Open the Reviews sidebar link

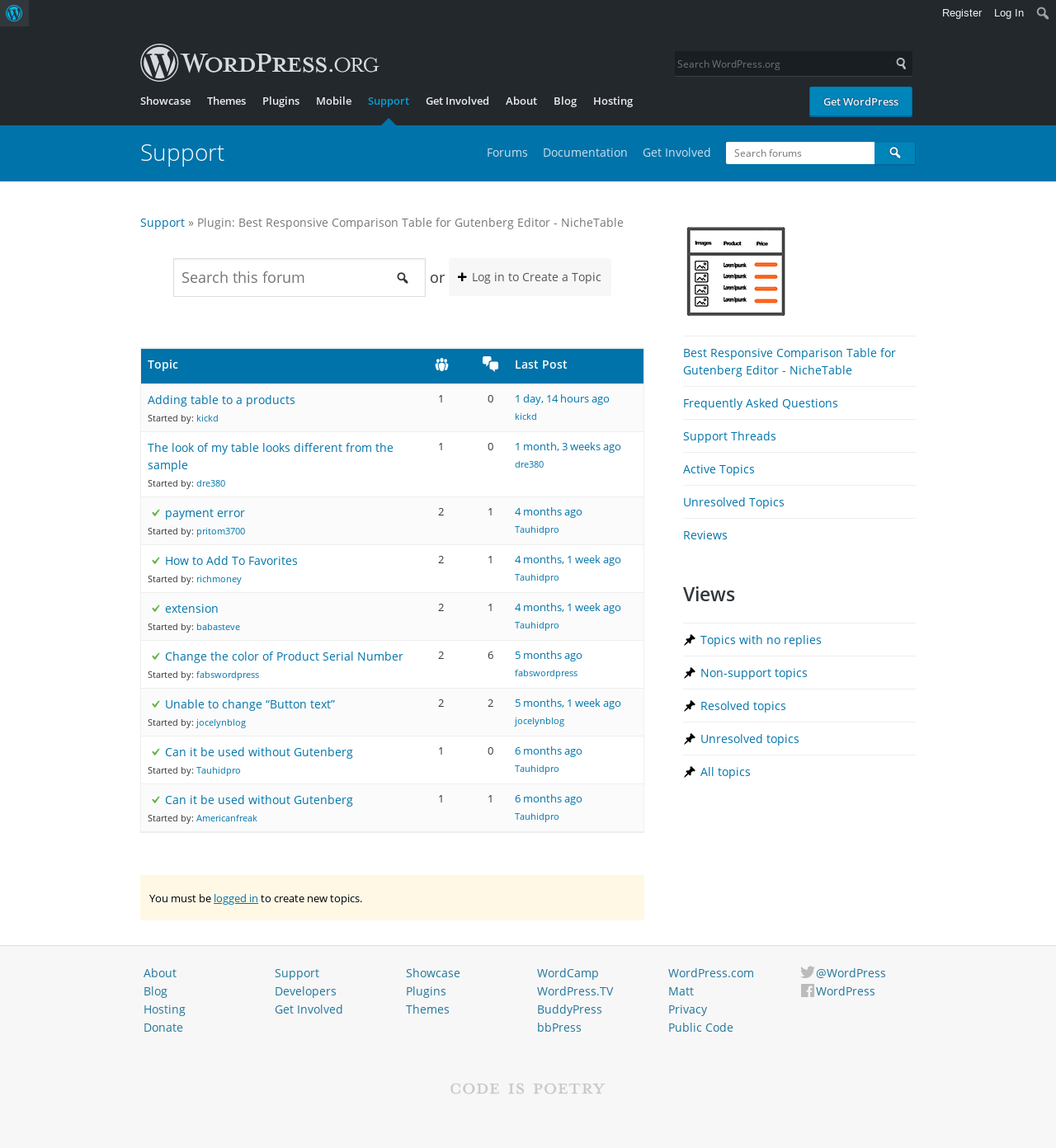[x=705, y=535]
